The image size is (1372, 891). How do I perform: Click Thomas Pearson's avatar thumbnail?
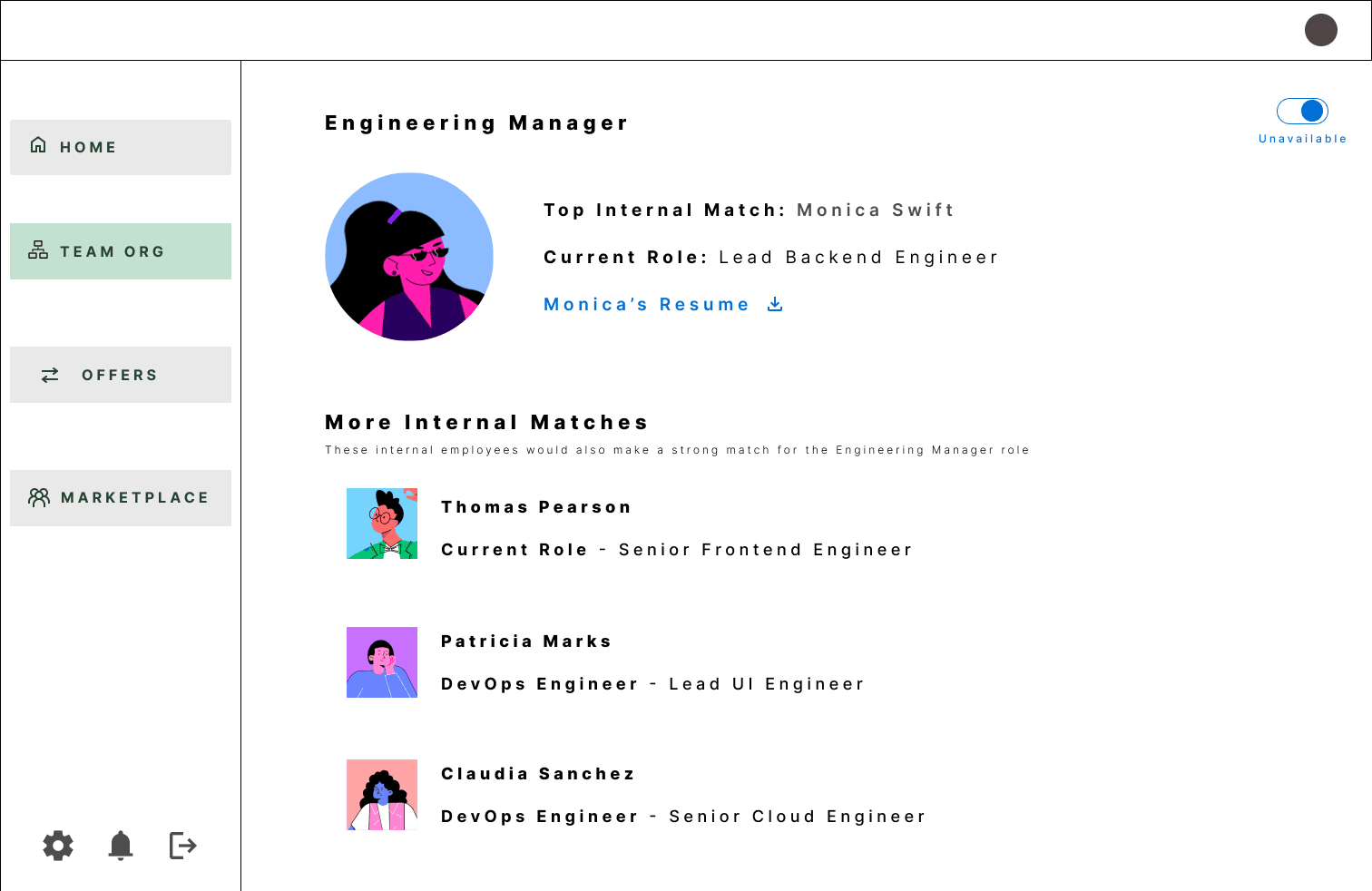(382, 524)
